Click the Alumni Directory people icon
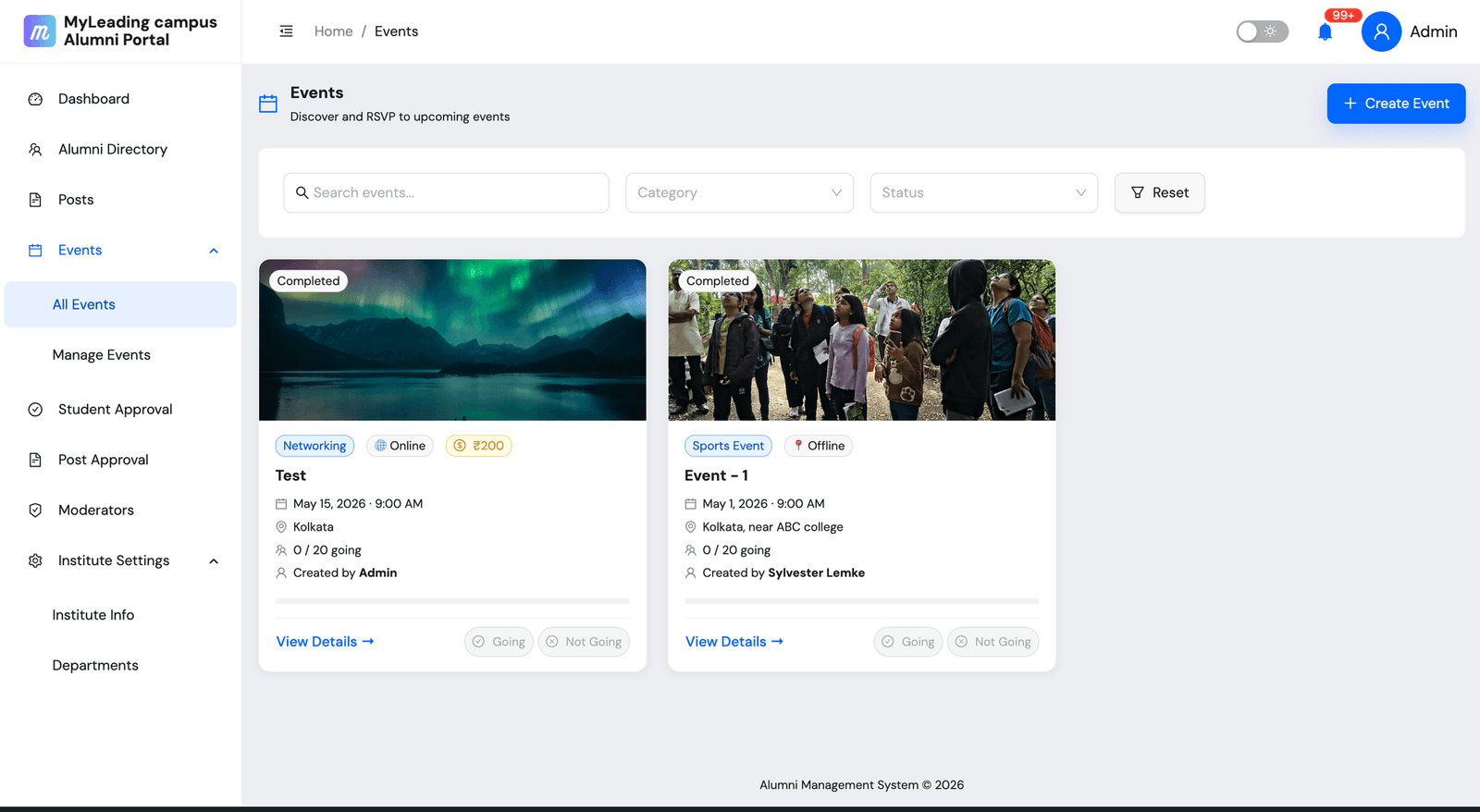Screen dimensions: 1480x812 pos(35,150)
